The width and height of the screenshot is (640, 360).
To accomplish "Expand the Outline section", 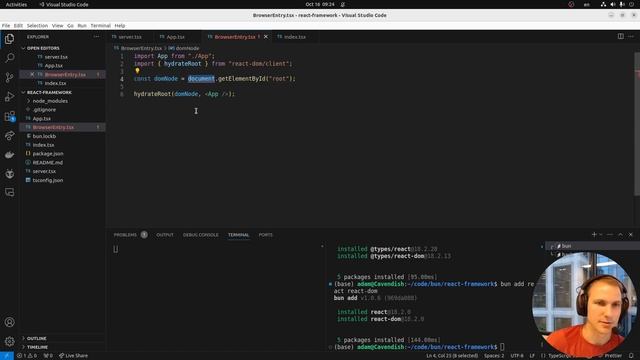I will (x=36, y=338).
